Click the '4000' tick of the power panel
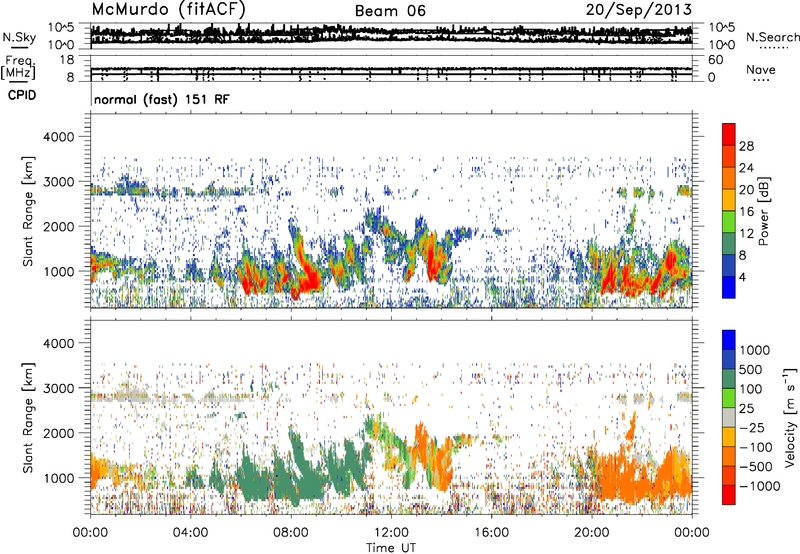 pos(58,137)
